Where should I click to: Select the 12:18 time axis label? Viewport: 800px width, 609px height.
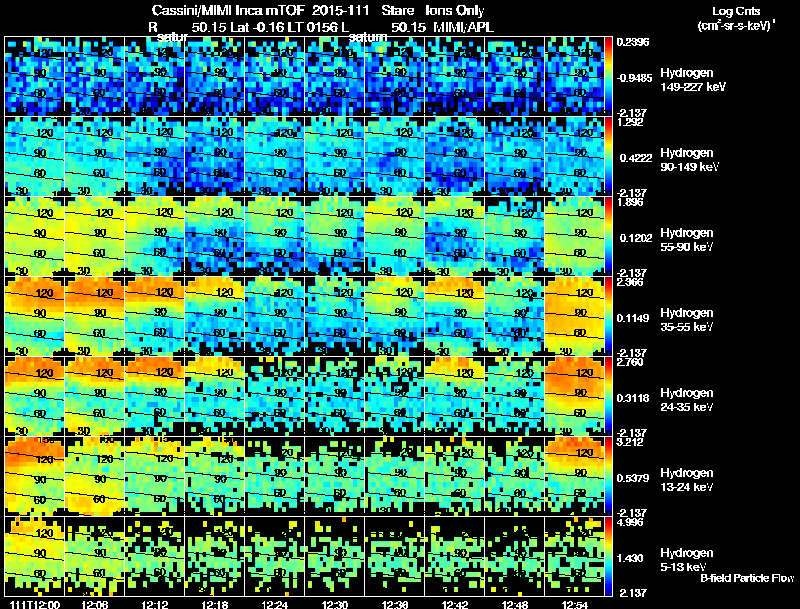coord(215,604)
